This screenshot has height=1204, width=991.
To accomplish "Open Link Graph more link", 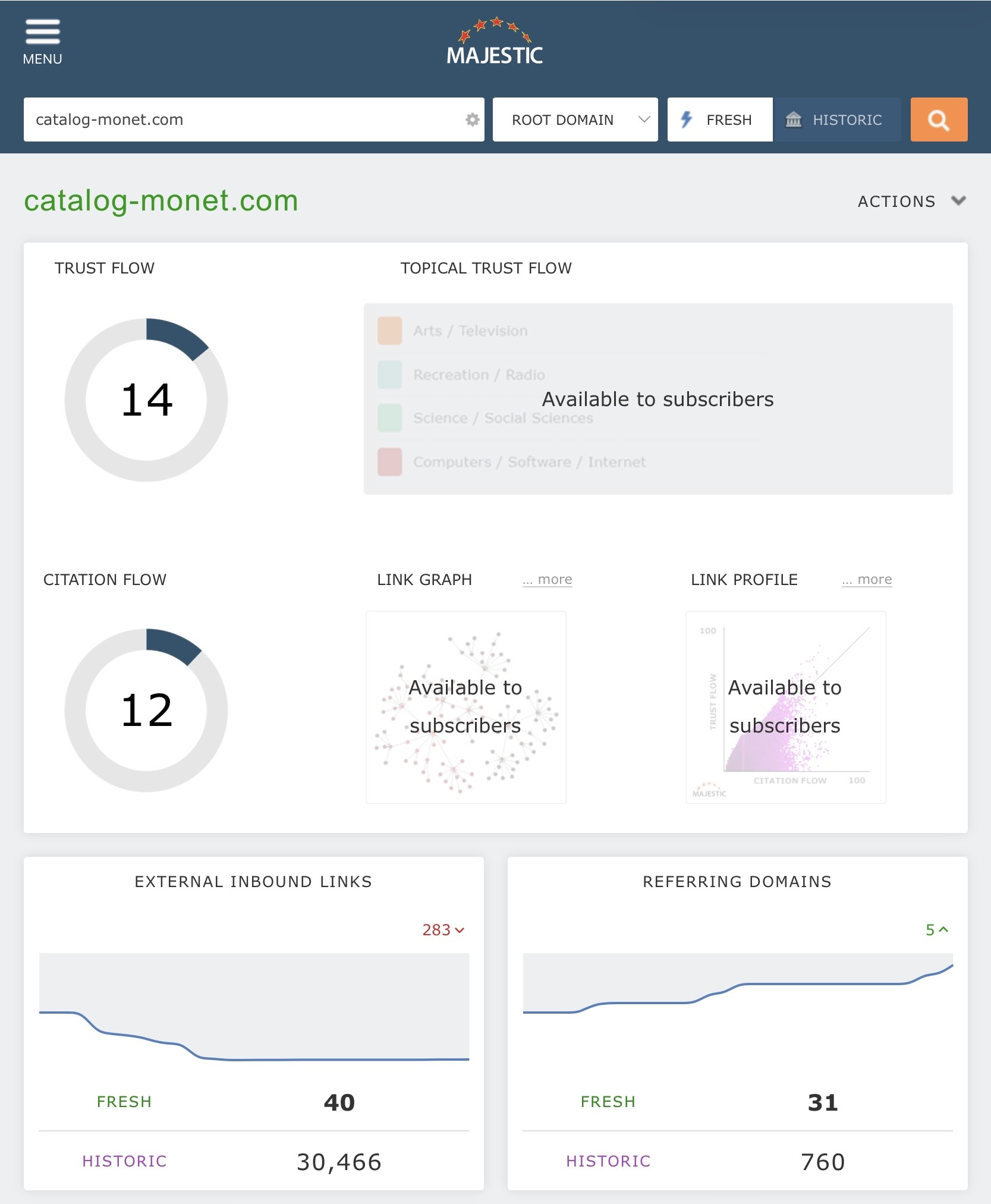I will (547, 580).
